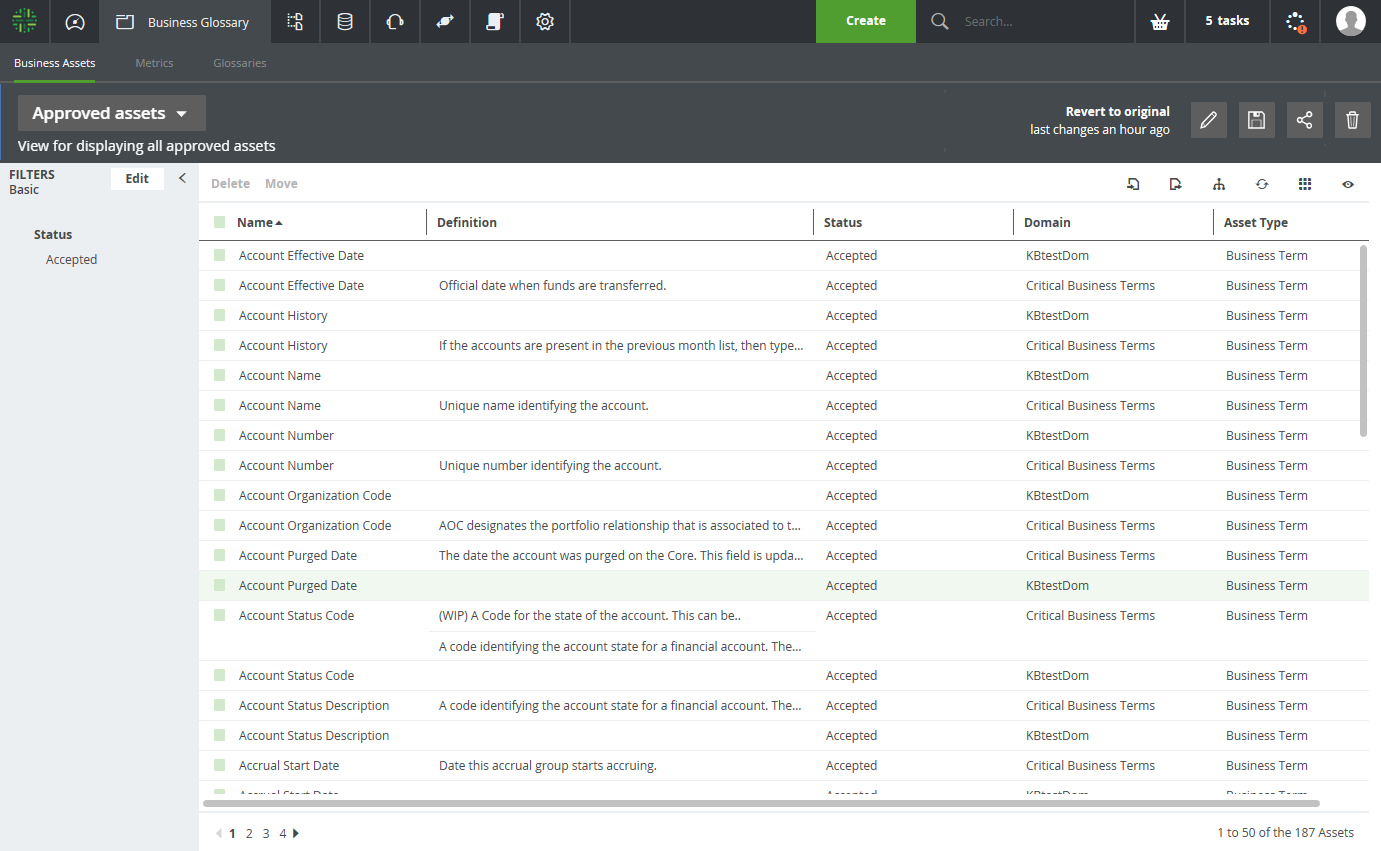Collapse the Filters panel chevron
The image size is (1381, 851).
point(182,178)
